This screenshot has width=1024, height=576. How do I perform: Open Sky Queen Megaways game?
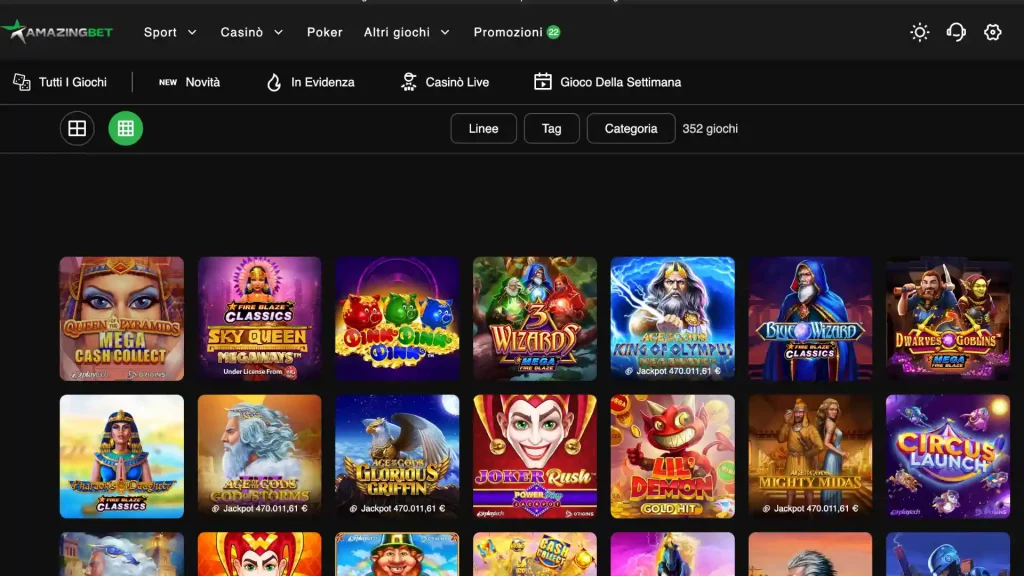259,319
